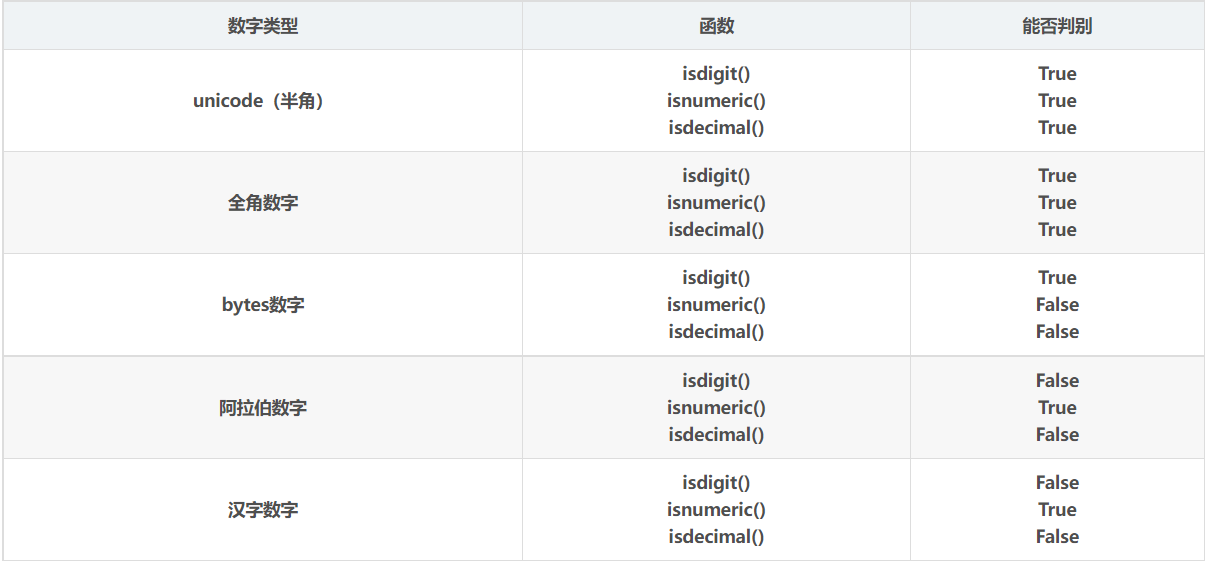Click isdigit() in the 全角数字 row

(x=716, y=176)
